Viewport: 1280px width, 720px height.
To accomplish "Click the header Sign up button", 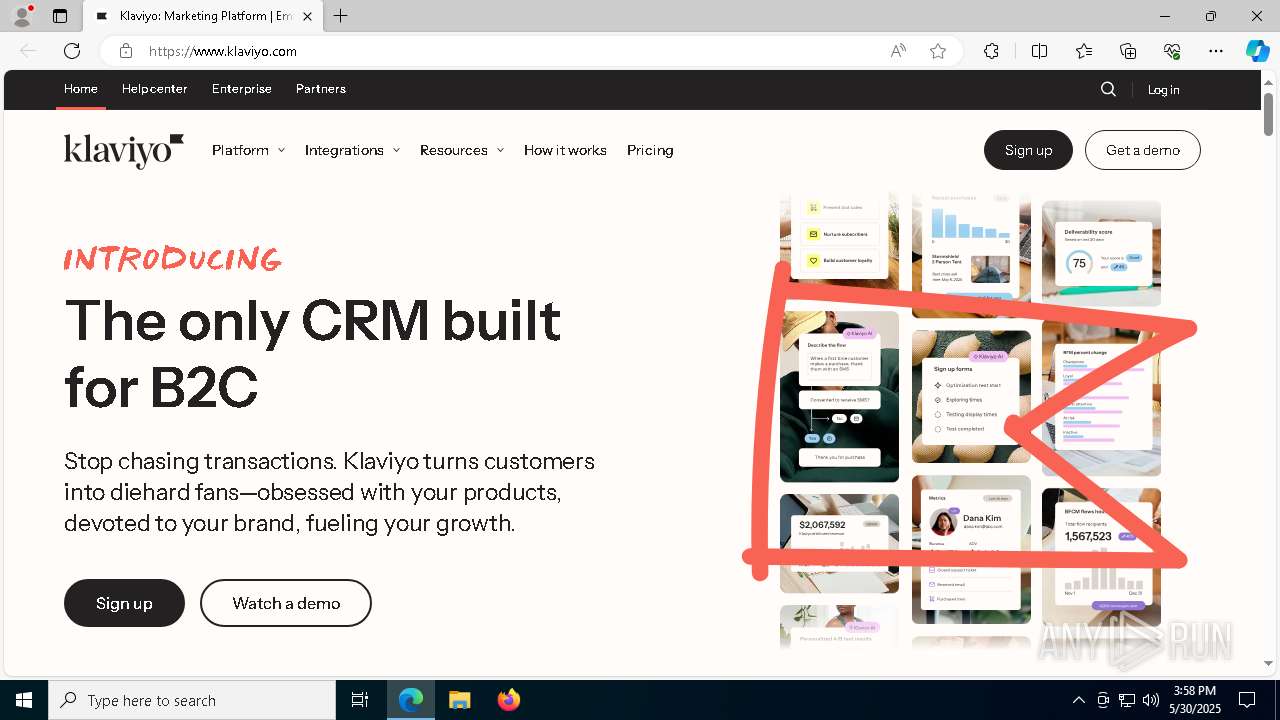I will 1028,150.
